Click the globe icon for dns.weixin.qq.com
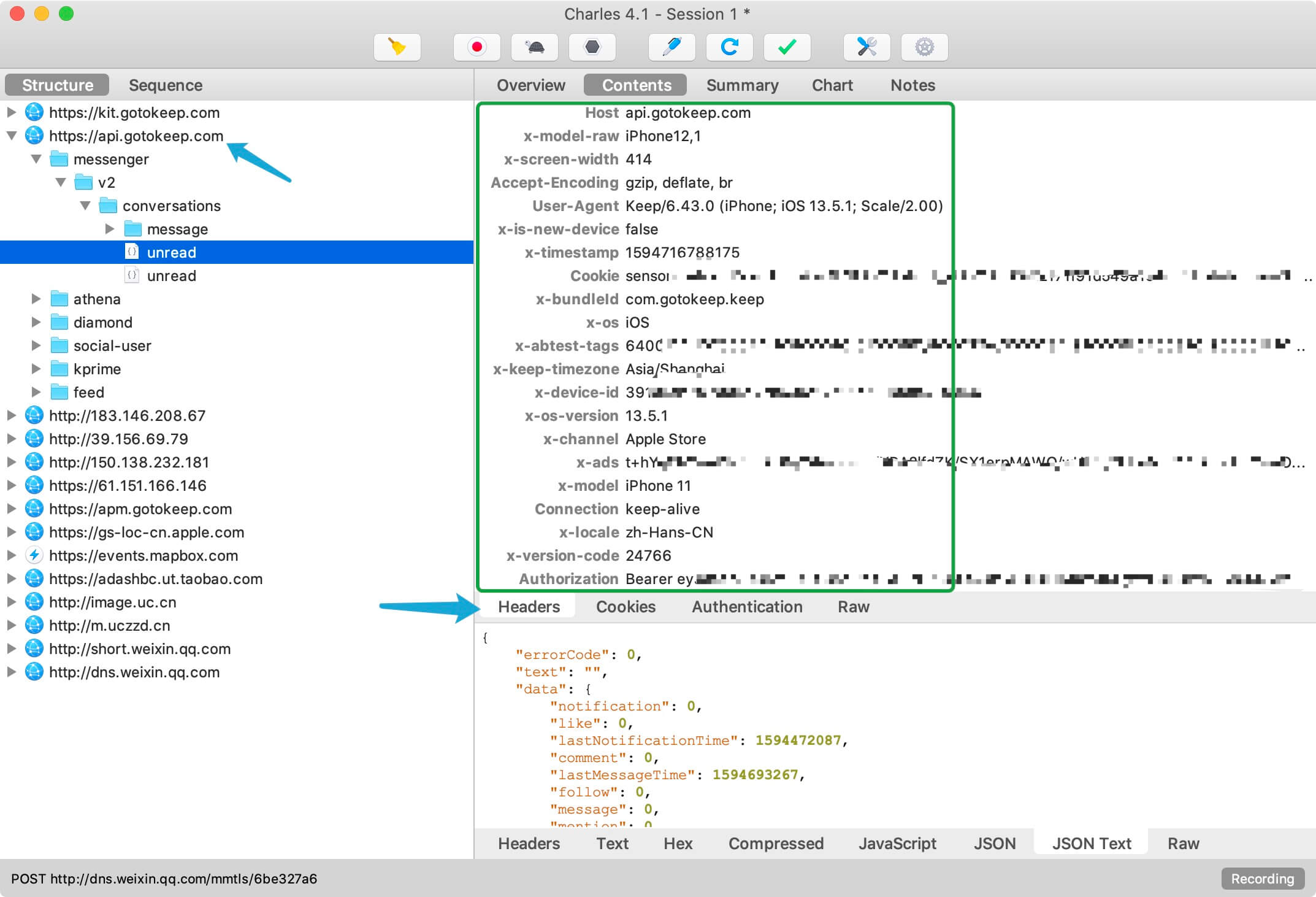 [34, 672]
